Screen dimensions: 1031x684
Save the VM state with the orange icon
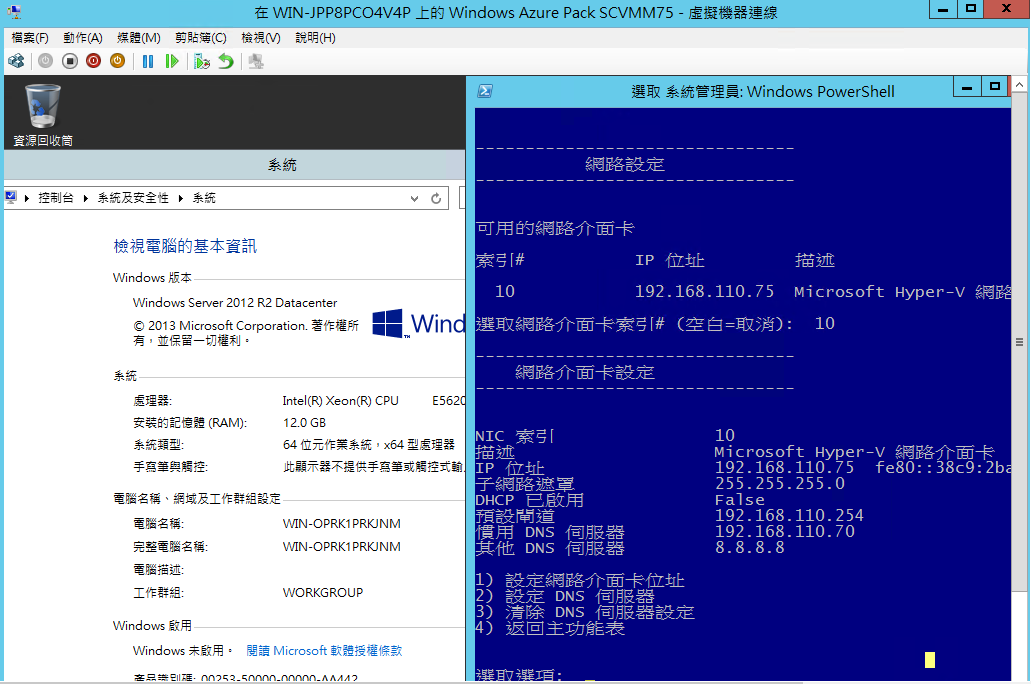[118, 61]
